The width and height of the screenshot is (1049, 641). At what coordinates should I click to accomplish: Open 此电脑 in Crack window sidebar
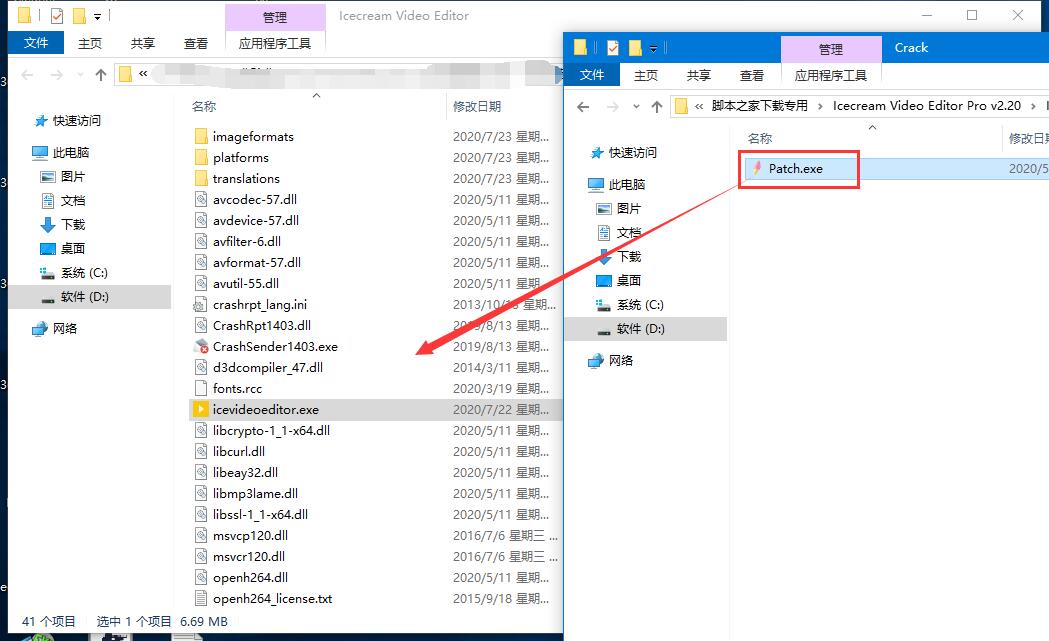pos(627,185)
